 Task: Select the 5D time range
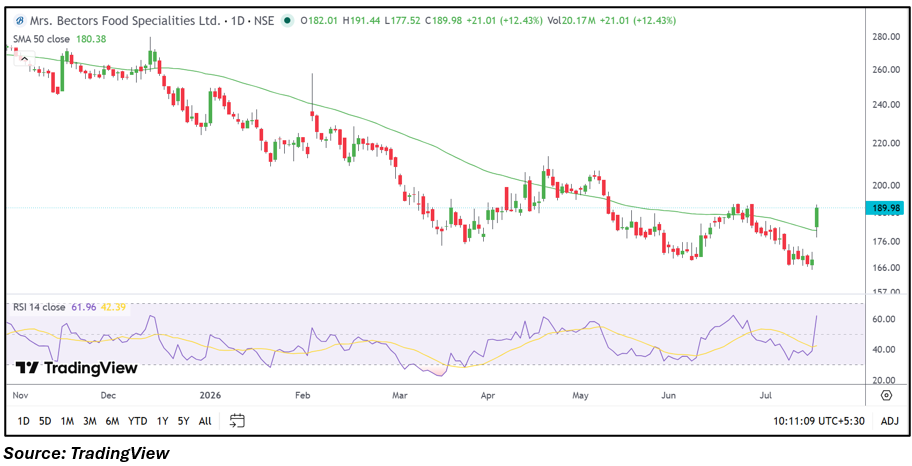click(x=45, y=421)
